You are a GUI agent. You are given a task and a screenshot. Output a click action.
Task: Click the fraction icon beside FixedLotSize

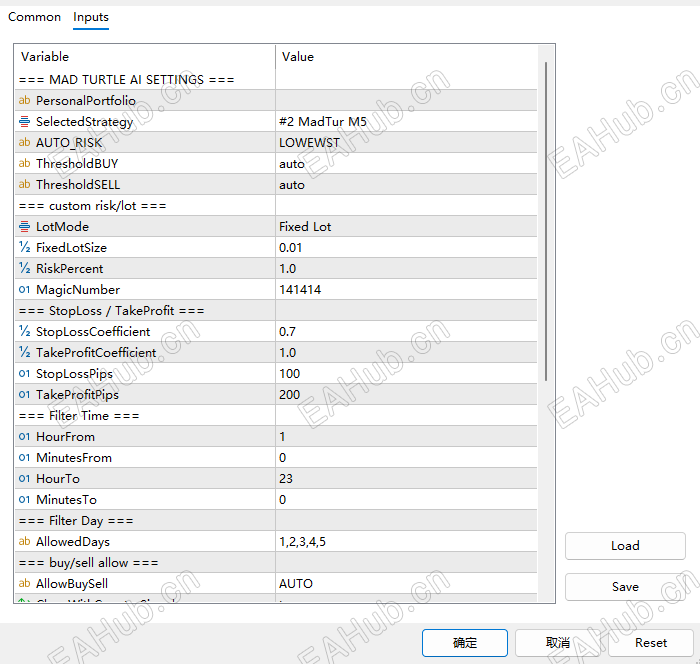click(25, 247)
